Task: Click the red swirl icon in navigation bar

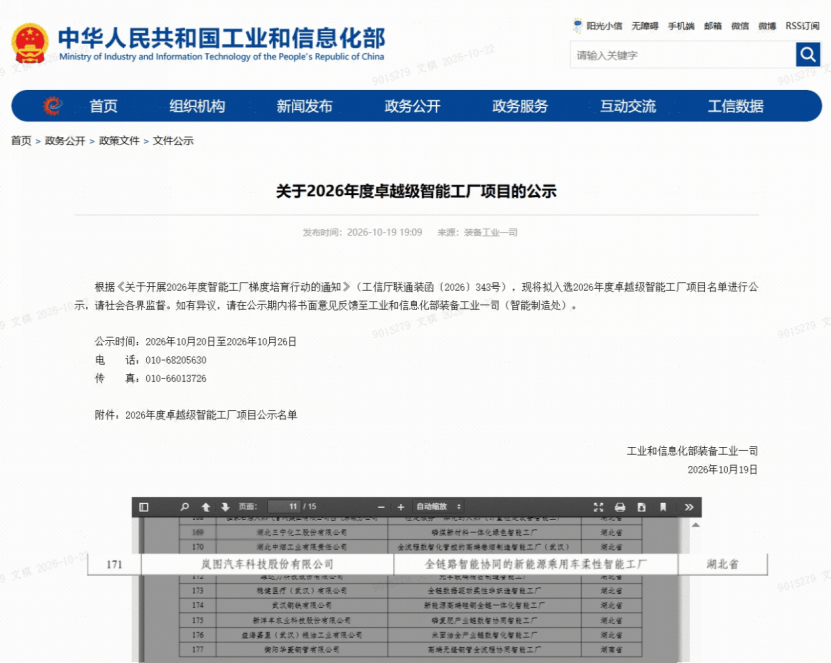Action: coord(52,105)
